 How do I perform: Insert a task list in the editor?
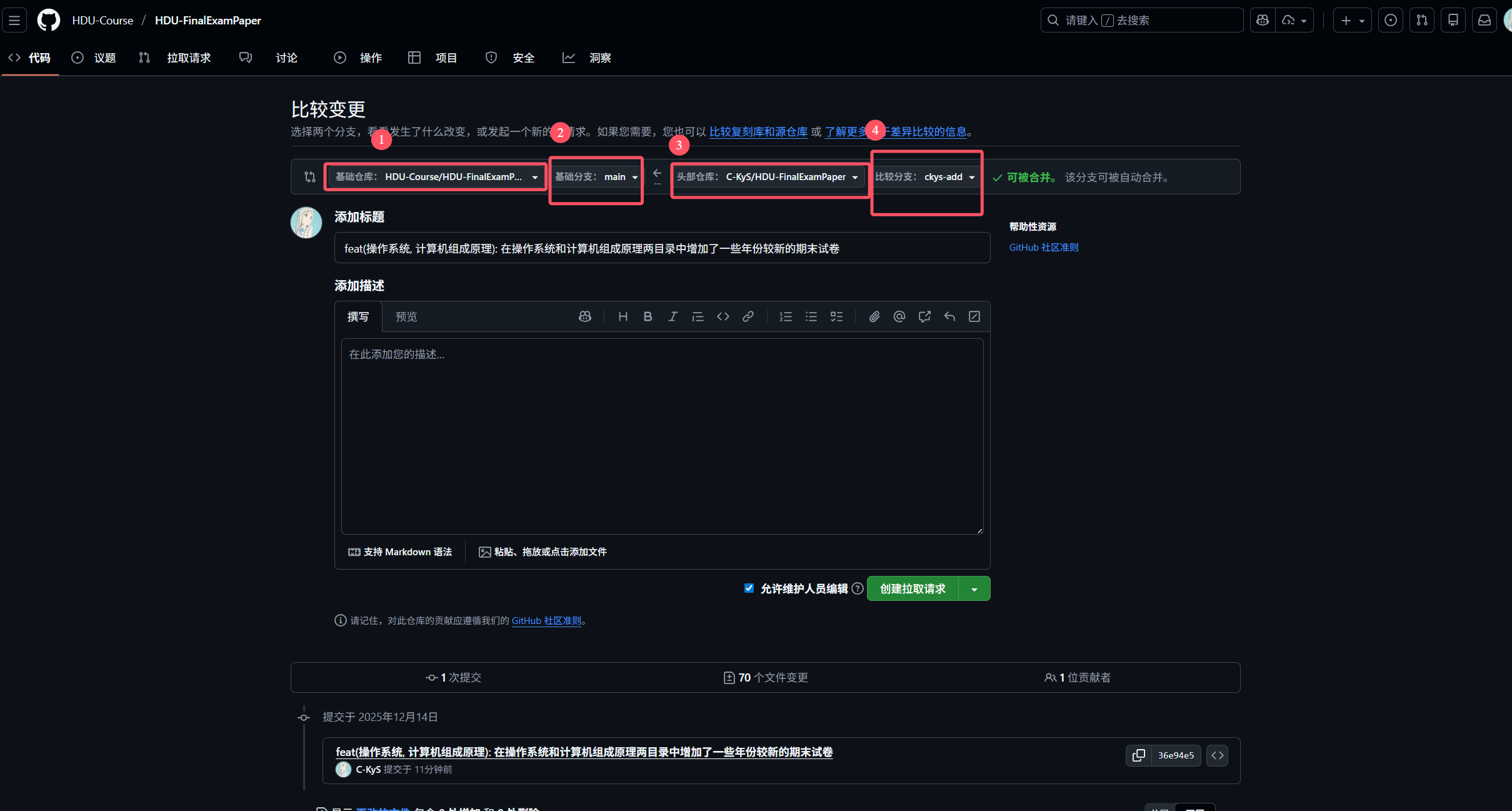(x=836, y=316)
